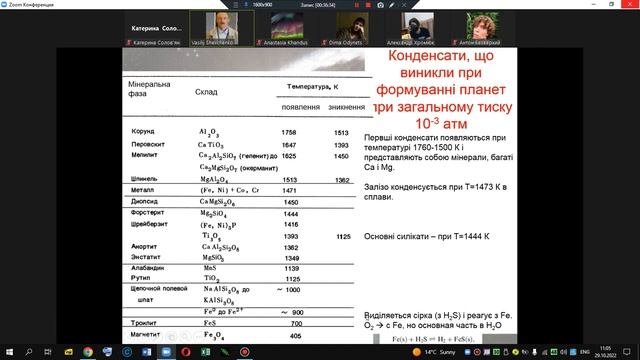Click the Перовскит mineral name
This screenshot has width=640, height=360.
click(x=148, y=144)
